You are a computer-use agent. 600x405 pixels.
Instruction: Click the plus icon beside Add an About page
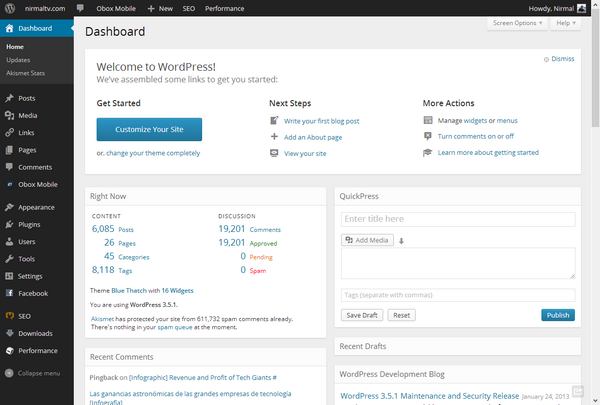coord(274,137)
